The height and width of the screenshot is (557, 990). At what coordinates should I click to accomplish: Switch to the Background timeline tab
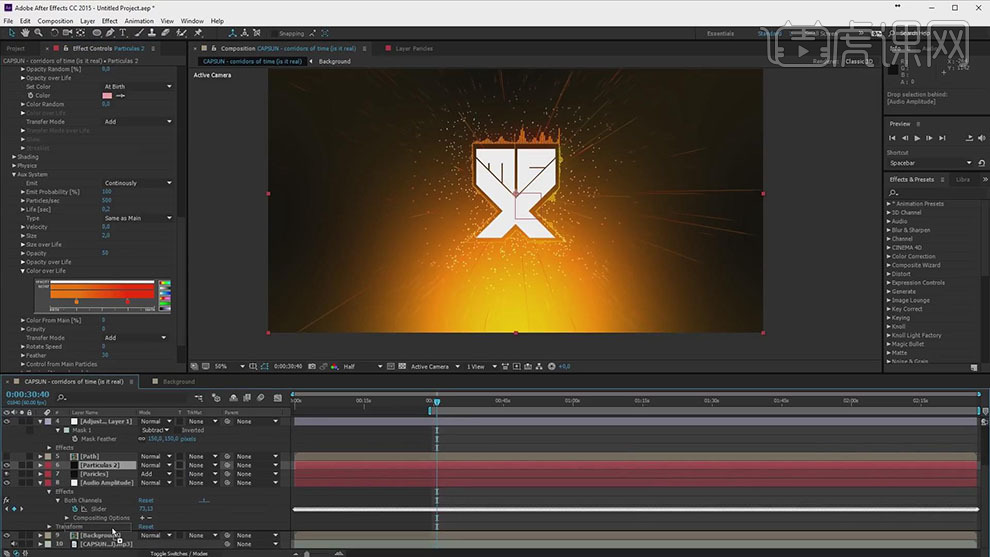pos(178,382)
